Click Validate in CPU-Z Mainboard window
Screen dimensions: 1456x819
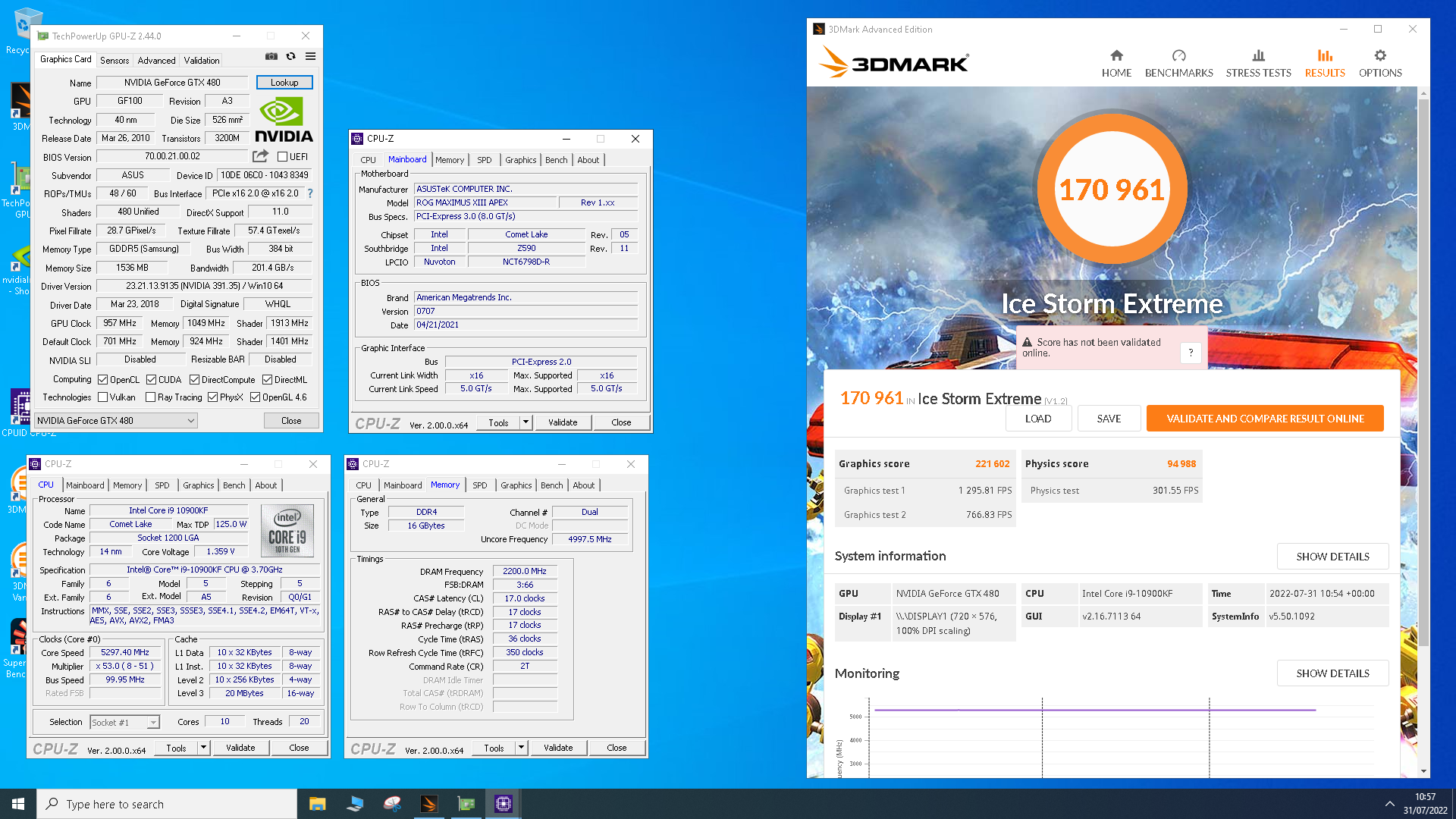(x=563, y=422)
